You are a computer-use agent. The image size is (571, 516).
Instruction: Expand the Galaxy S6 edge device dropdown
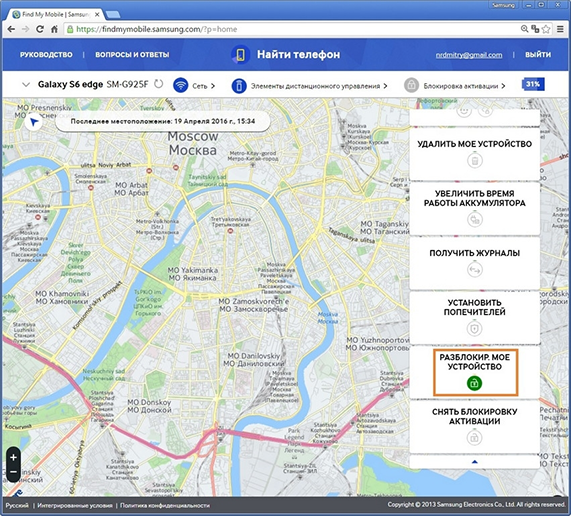26,84
